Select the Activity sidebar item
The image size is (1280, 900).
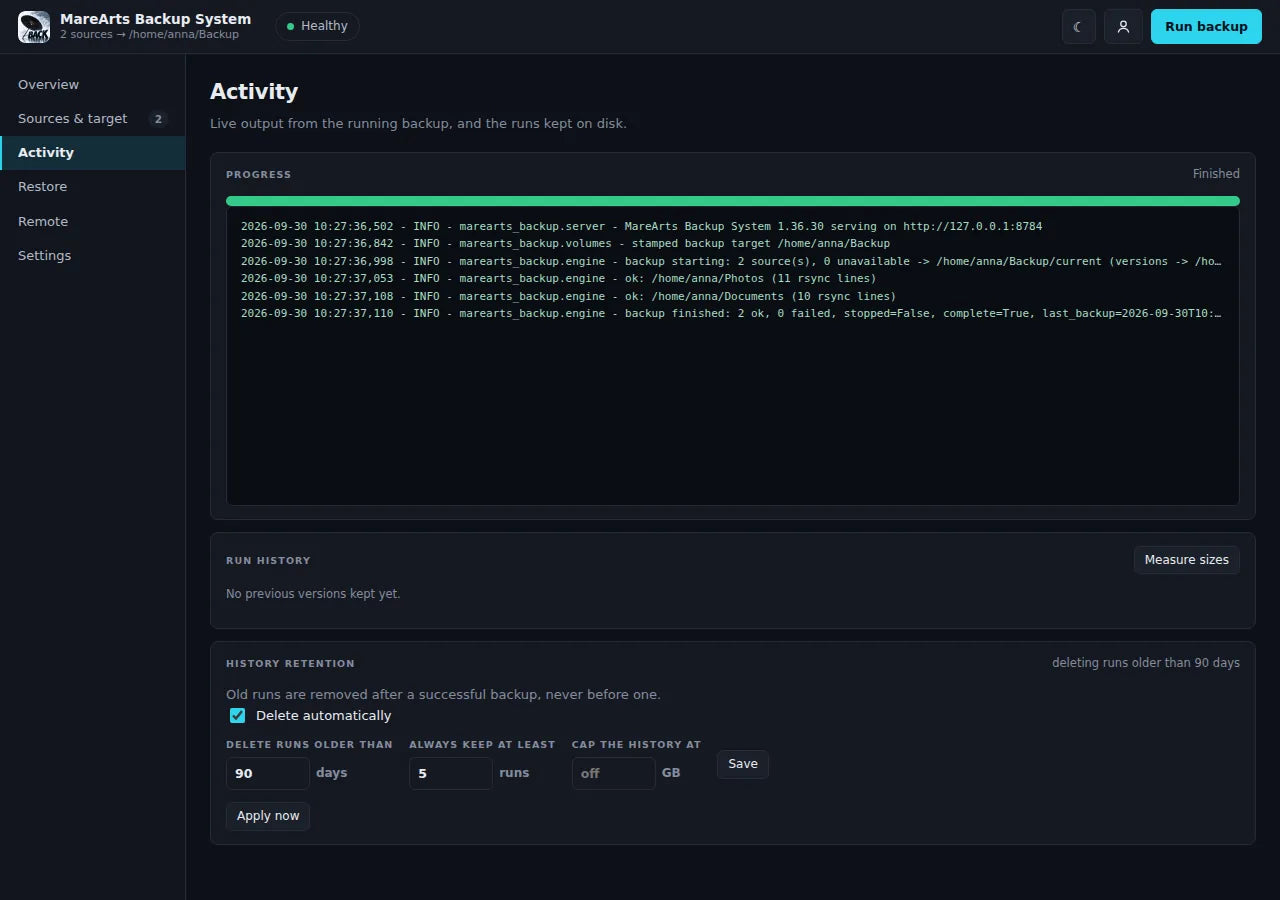tap(92, 153)
